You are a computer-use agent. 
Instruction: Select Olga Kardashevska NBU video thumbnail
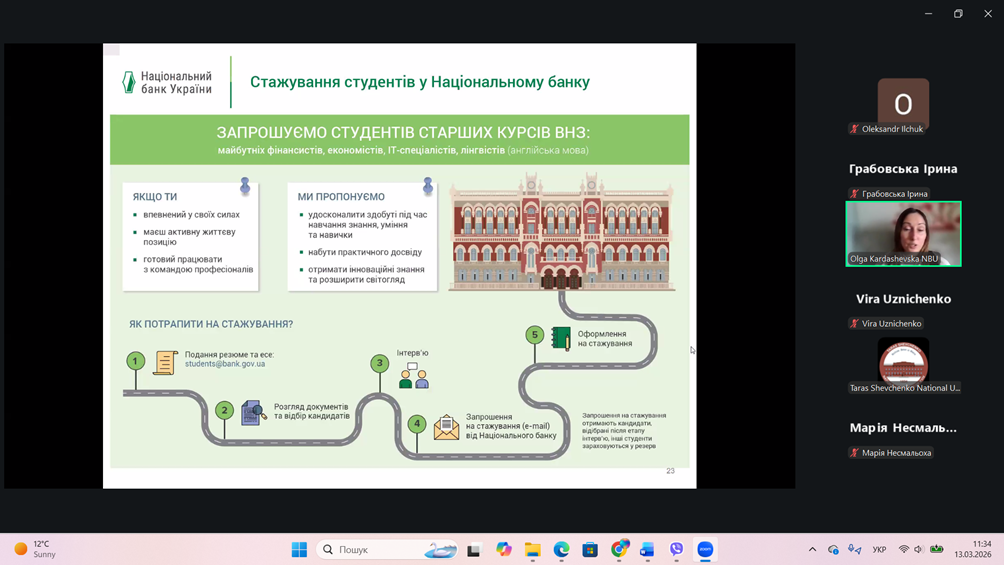pyautogui.click(x=903, y=234)
